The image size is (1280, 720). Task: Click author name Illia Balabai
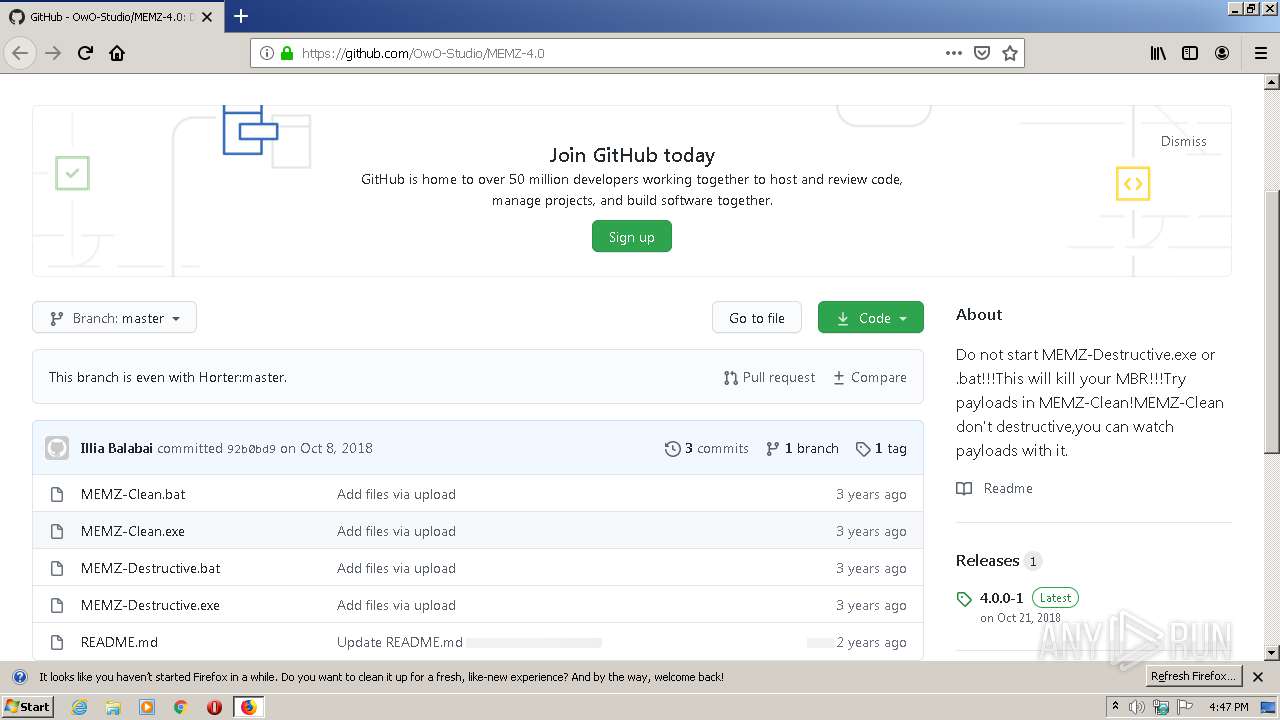pos(117,448)
